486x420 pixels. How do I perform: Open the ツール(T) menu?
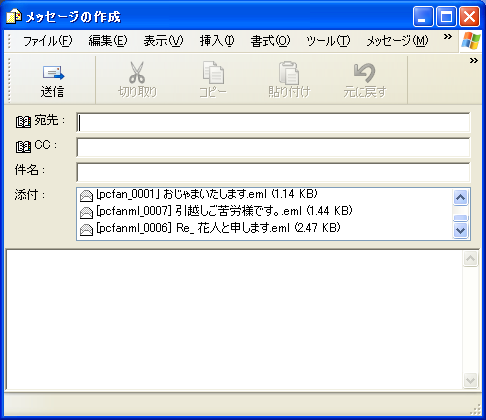click(x=328, y=41)
